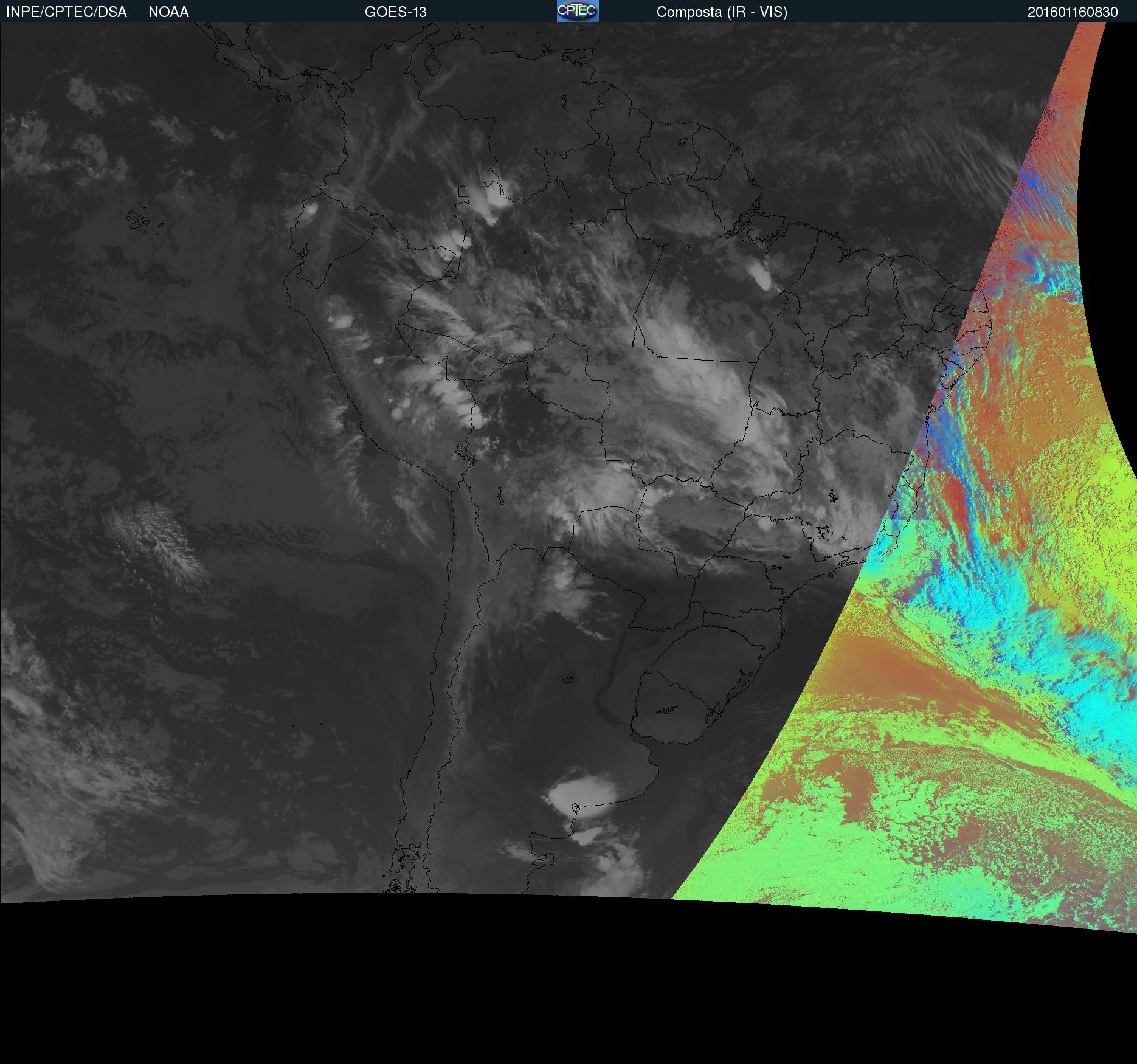Click the Galápagos Islands outline in the Pacific
1137x1064 pixels.
(x=139, y=220)
